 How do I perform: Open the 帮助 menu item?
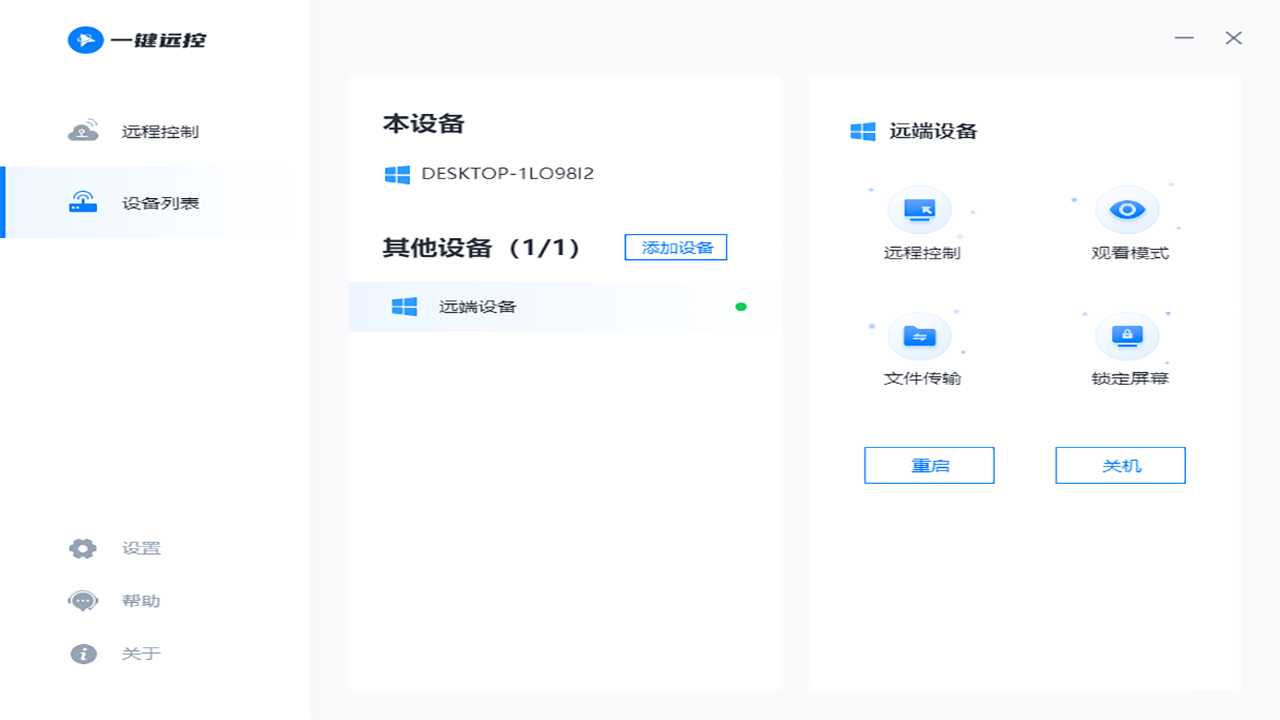(141, 601)
